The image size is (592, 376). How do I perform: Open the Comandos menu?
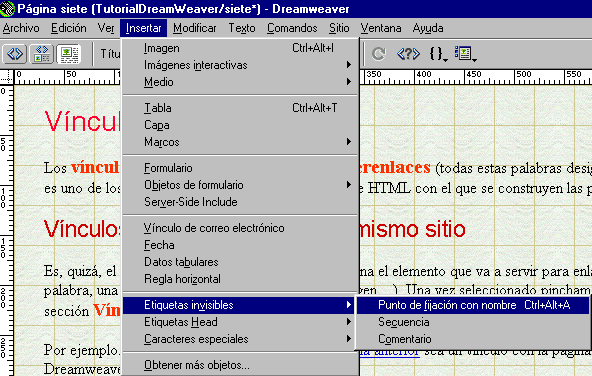[x=292, y=28]
